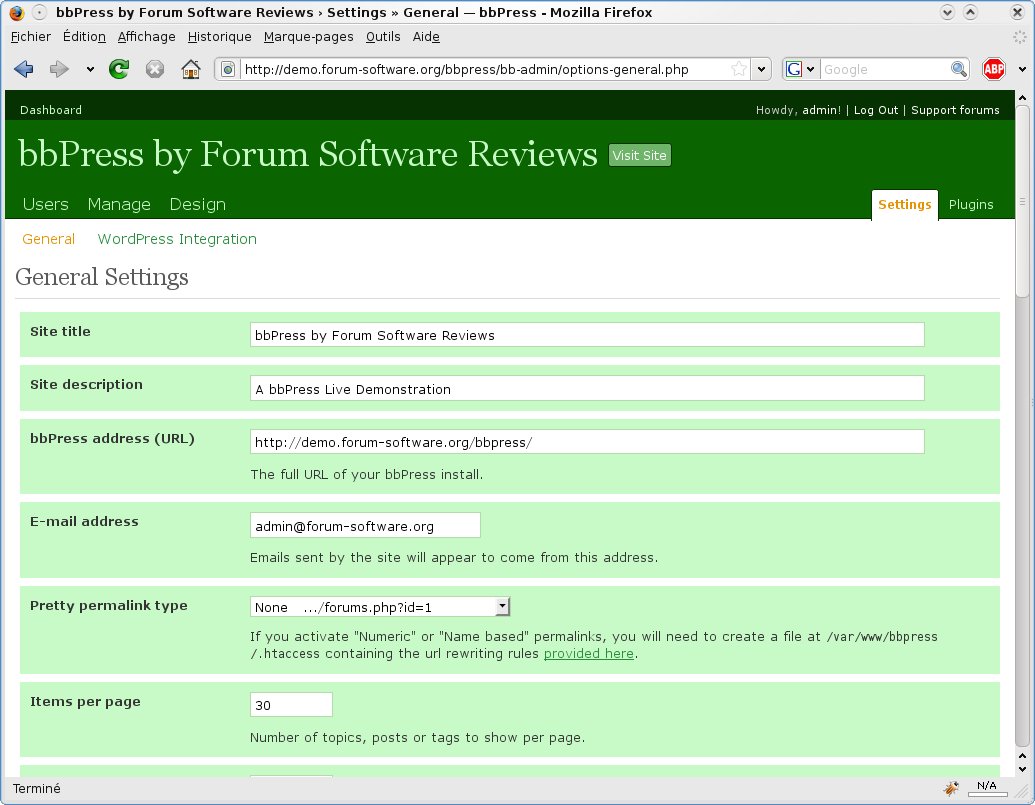1035x805 pixels.
Task: Open the Historique menu
Action: (x=219, y=37)
